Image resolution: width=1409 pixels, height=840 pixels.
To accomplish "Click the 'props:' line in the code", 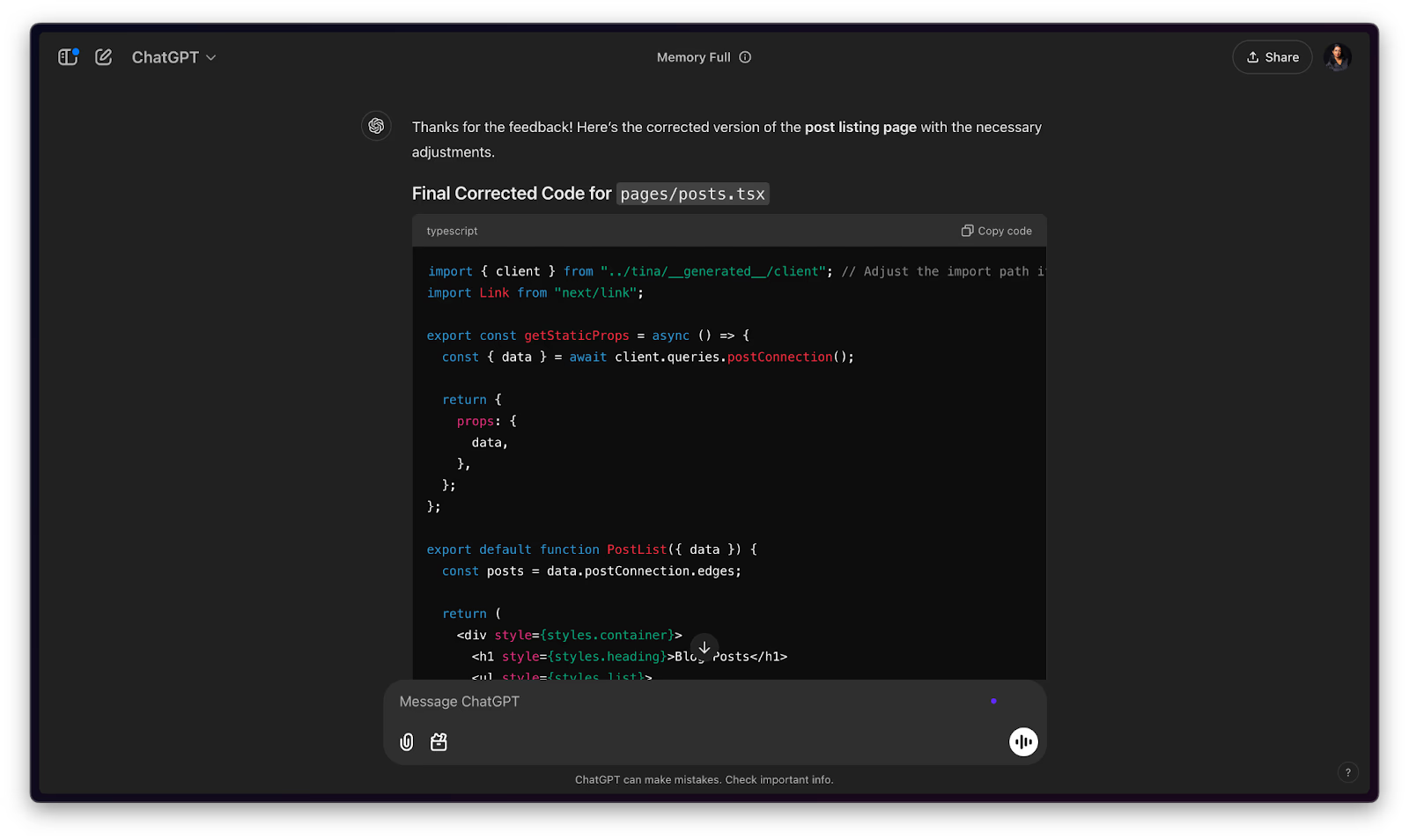I will click(487, 421).
